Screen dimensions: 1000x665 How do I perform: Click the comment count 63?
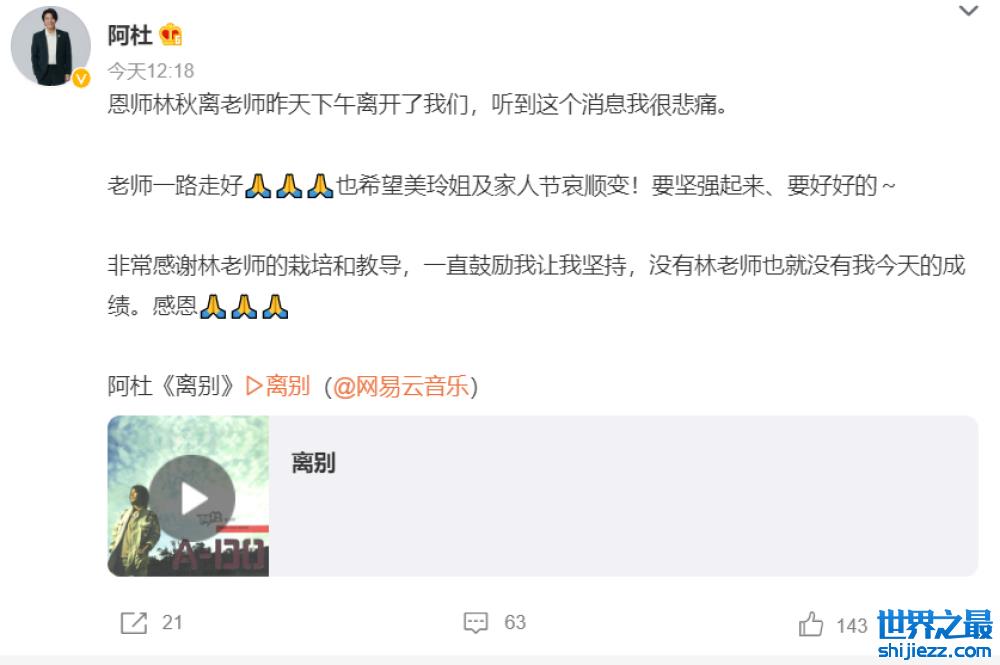515,622
